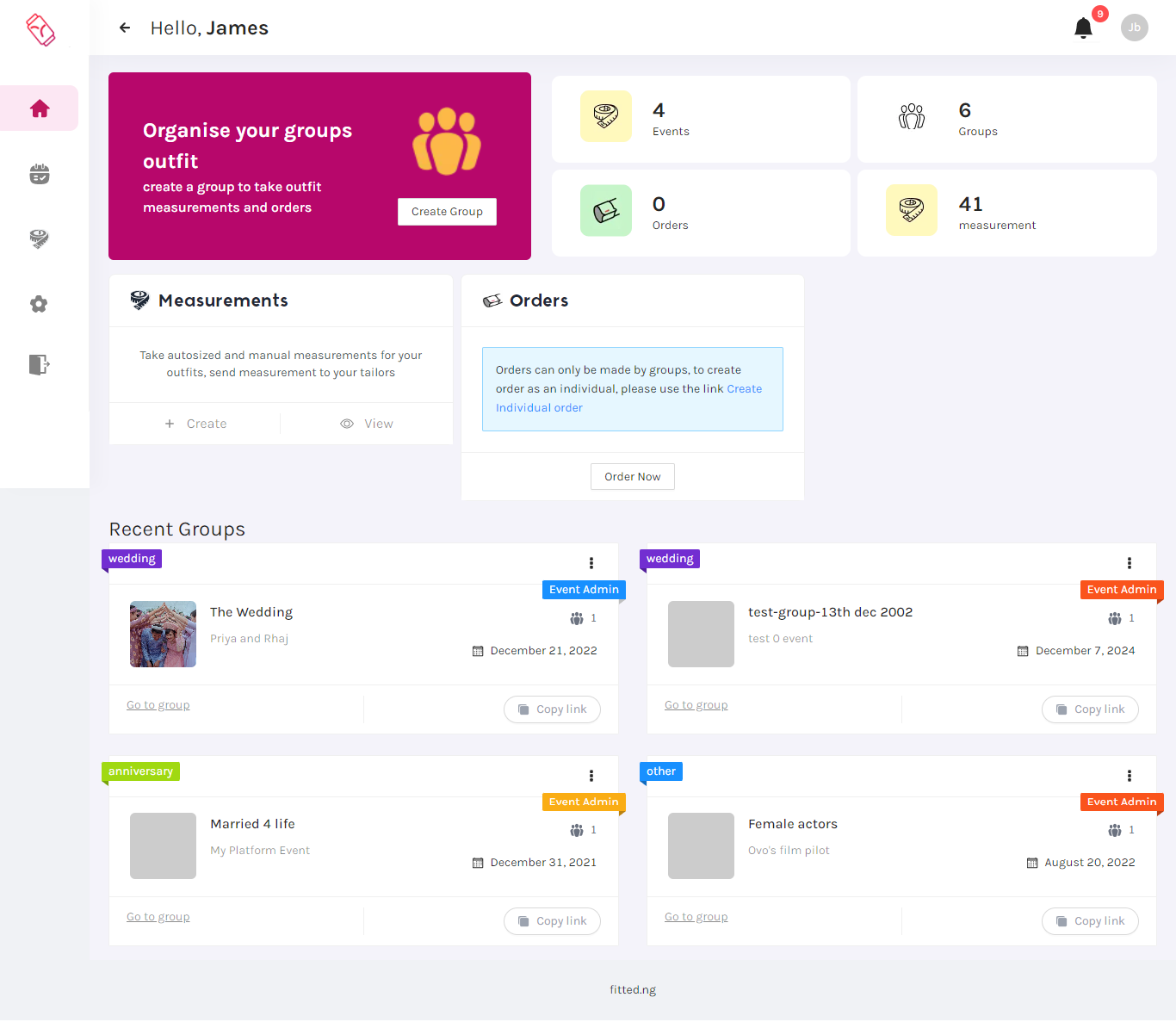
Task: Click the Ovo's film pilot subtitle
Action: pyautogui.click(x=789, y=851)
